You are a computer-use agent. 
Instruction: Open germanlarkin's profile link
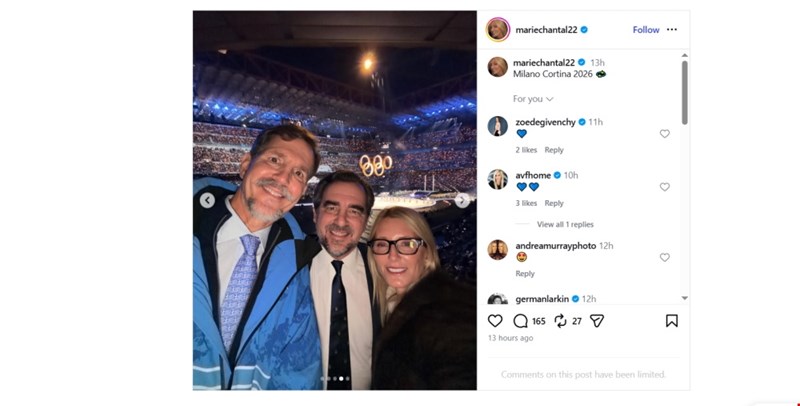click(541, 298)
